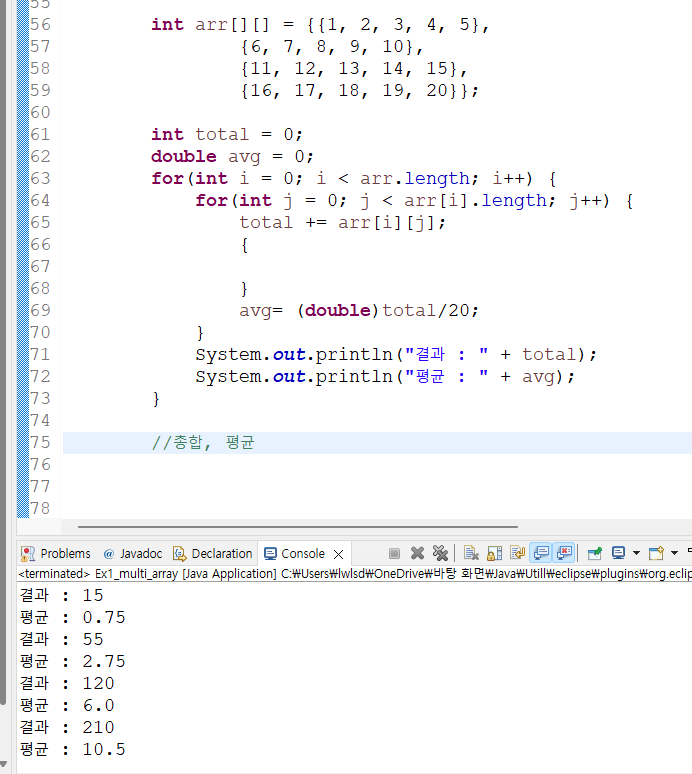Click array row '{16, 17, 18, 19, 20}};'
The image size is (692, 774).
coord(359,90)
